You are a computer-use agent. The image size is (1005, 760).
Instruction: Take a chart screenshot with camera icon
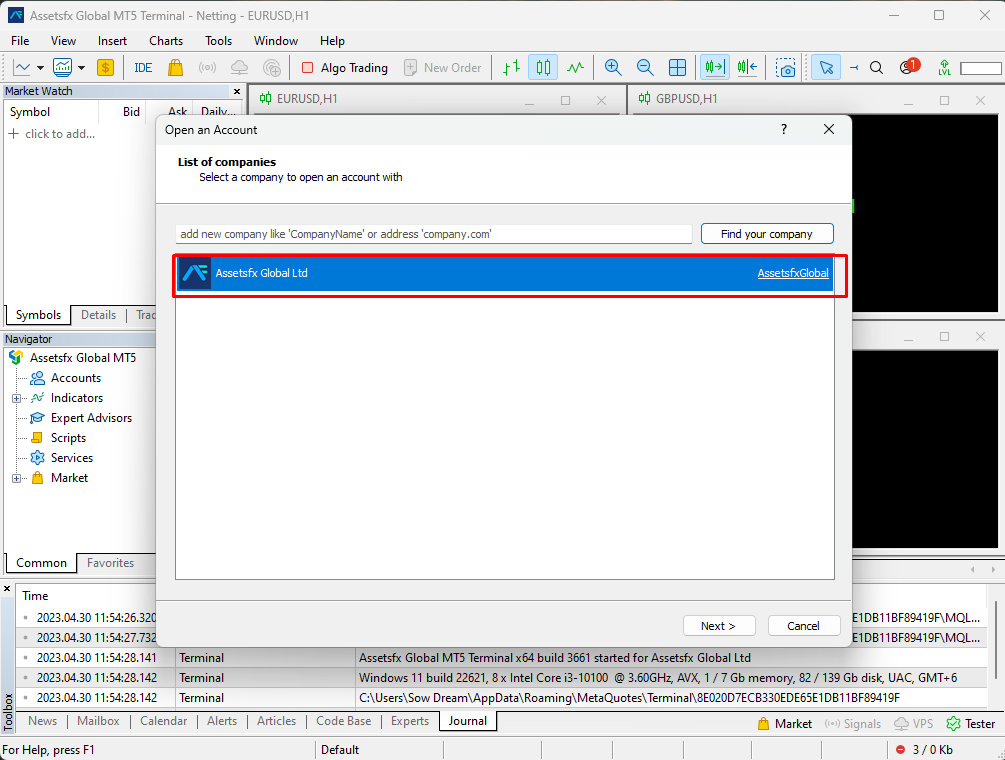point(785,67)
